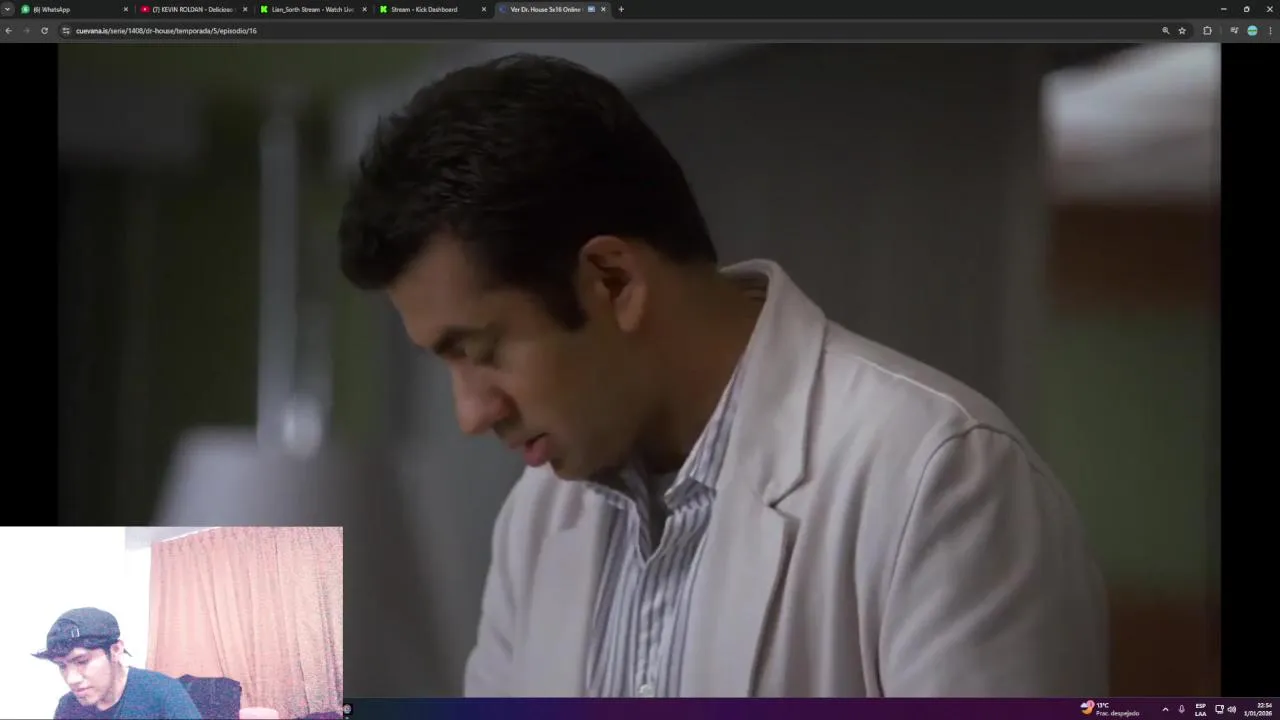Change the ESP LAA keyboard language
Viewport: 1280px width, 720px height.
(1201, 709)
